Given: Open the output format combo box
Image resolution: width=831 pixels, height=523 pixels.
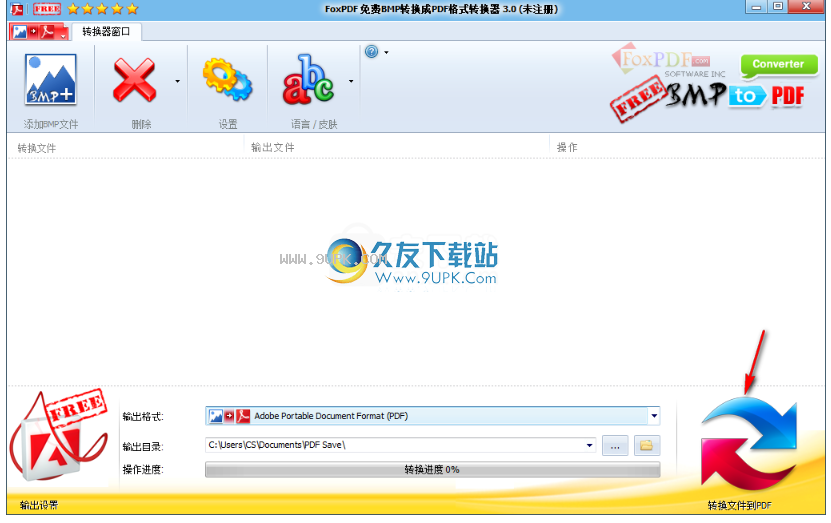Looking at the screenshot, I should (432, 416).
